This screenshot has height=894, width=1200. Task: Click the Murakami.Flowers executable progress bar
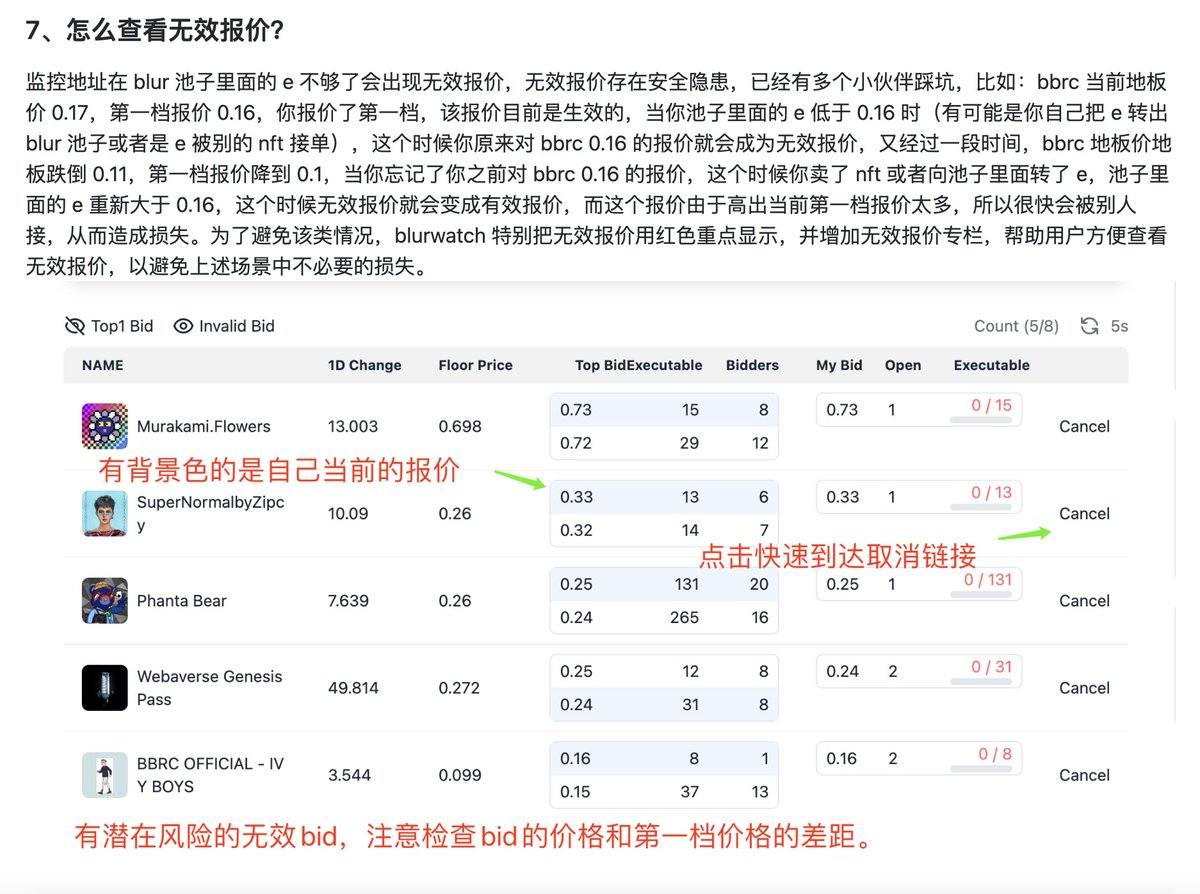pos(981,420)
